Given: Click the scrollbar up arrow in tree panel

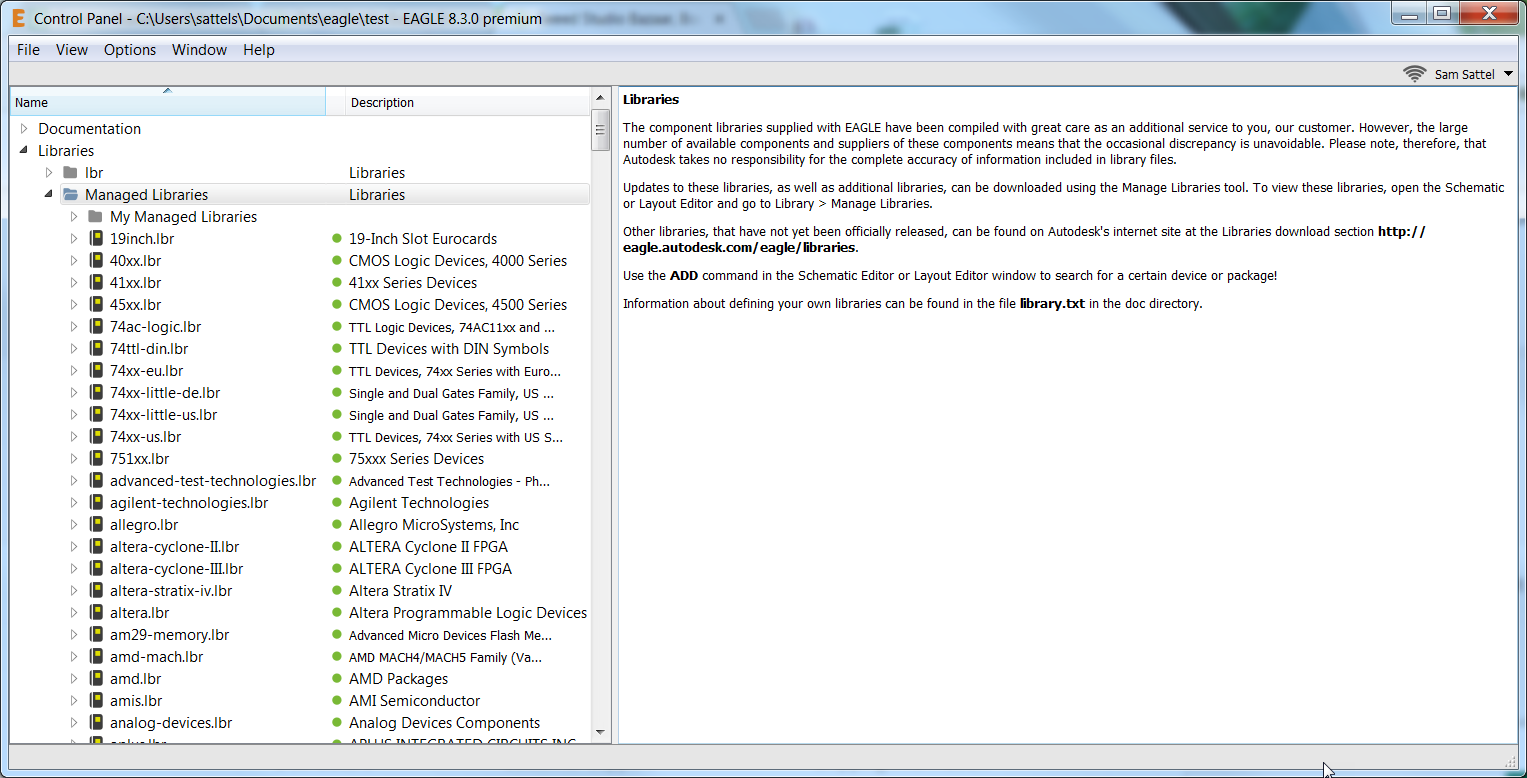Looking at the screenshot, I should (601, 97).
